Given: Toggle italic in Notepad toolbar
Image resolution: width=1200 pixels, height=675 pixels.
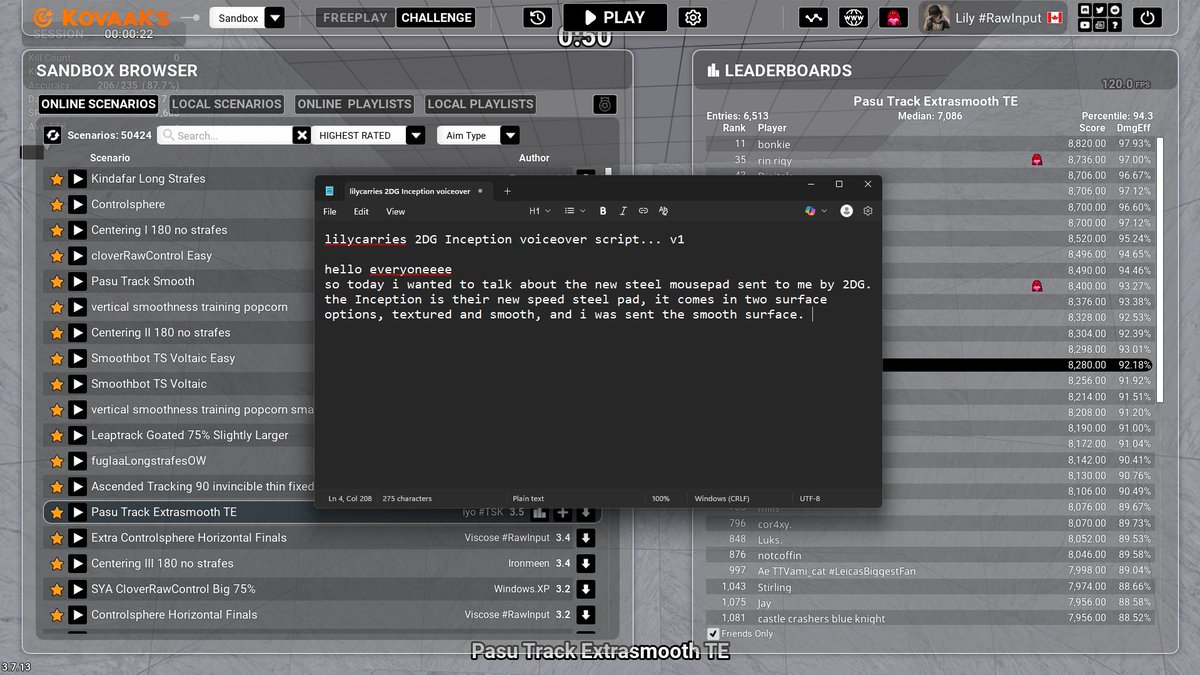Looking at the screenshot, I should [x=623, y=211].
